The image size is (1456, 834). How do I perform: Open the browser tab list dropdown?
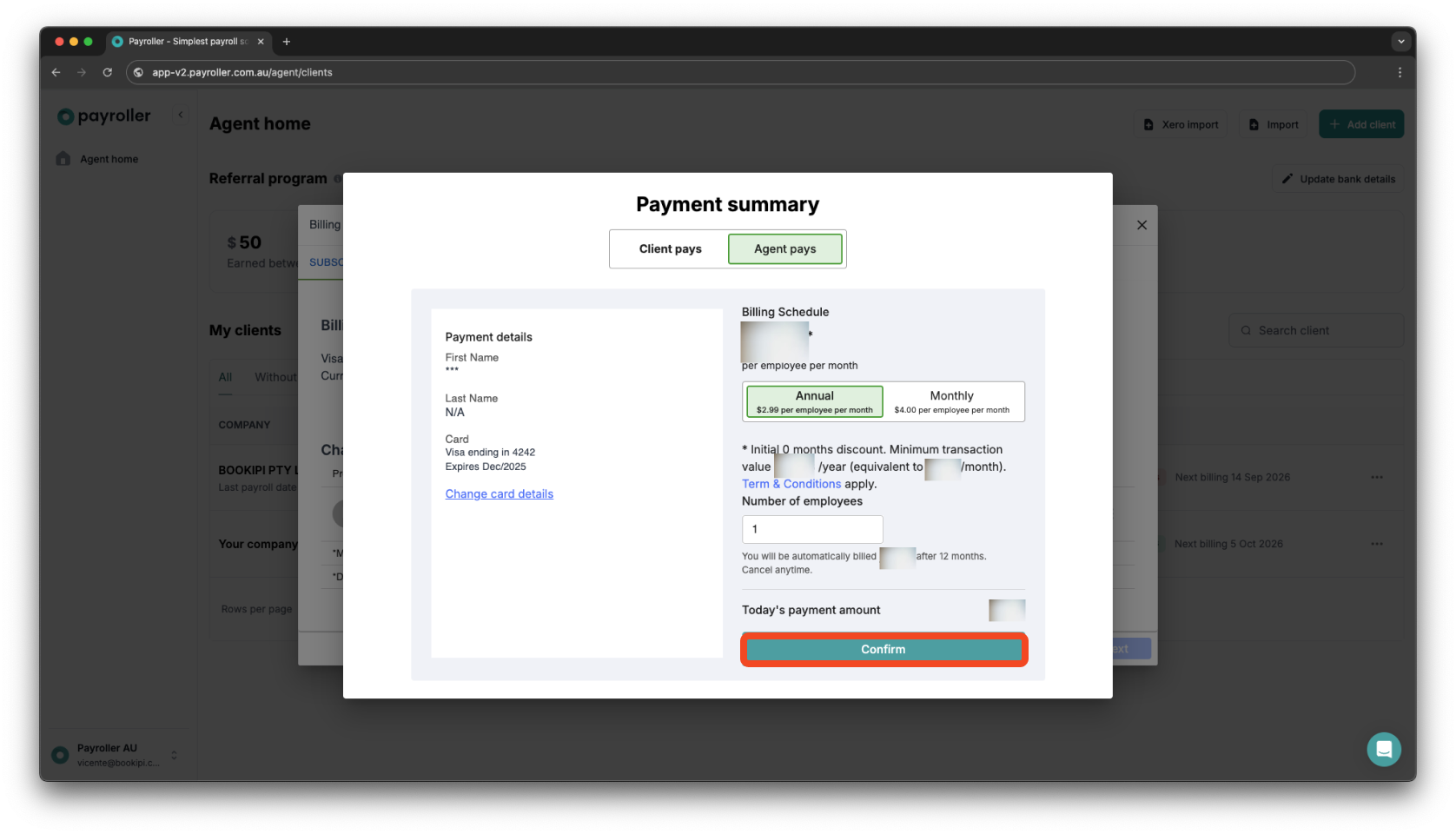point(1400,41)
